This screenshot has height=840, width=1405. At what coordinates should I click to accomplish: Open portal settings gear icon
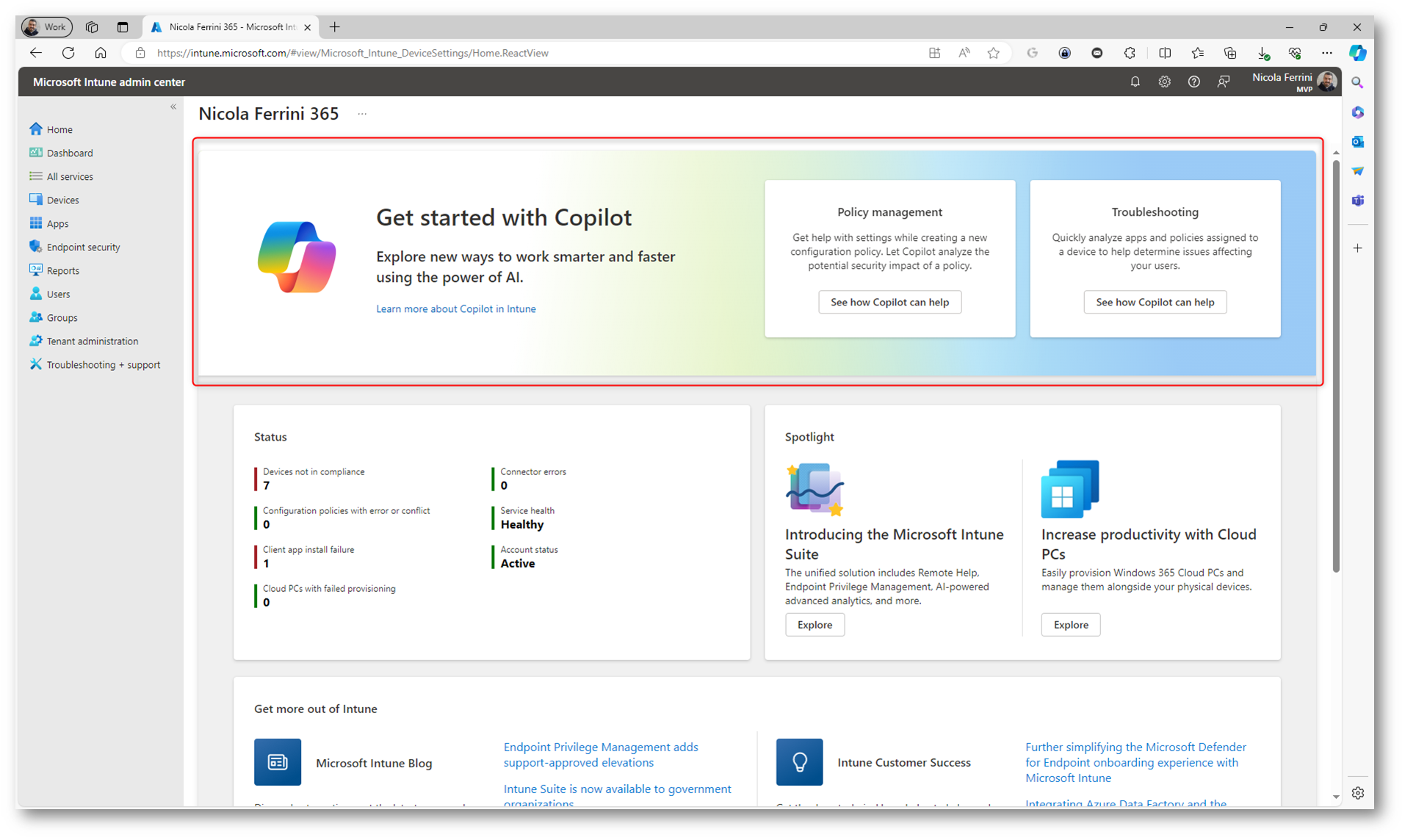1164,82
